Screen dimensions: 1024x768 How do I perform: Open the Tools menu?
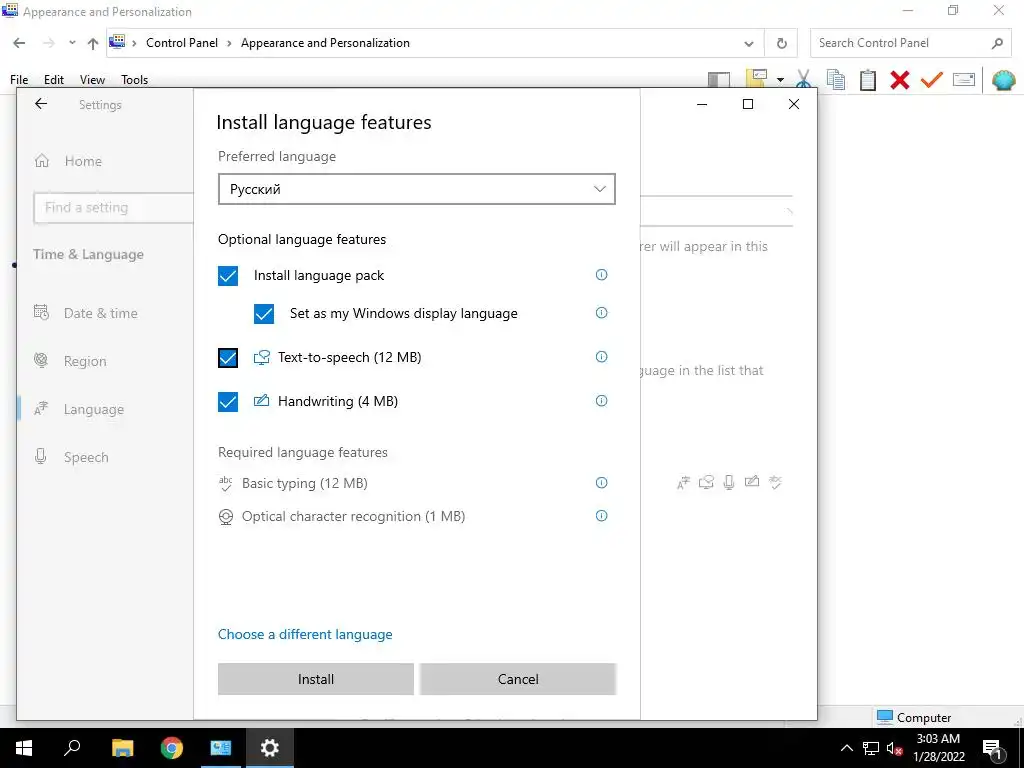coord(135,80)
